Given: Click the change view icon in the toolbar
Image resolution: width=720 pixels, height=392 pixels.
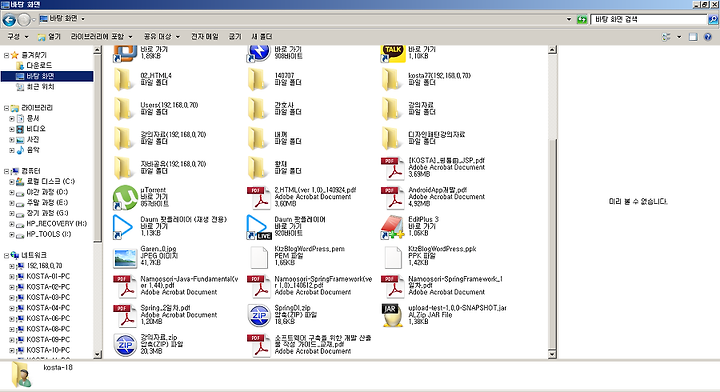Looking at the screenshot, I should [666, 37].
